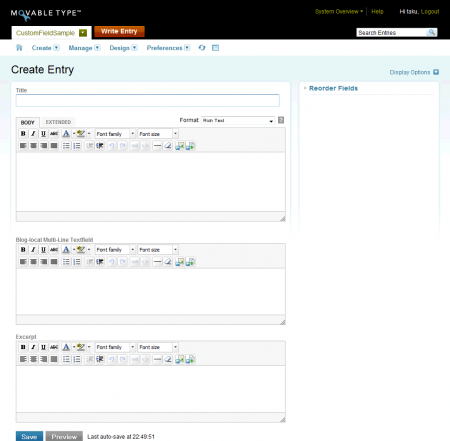Justify text in the Body editor
Image resolution: width=450 pixels, height=441 pixels.
click(54, 146)
